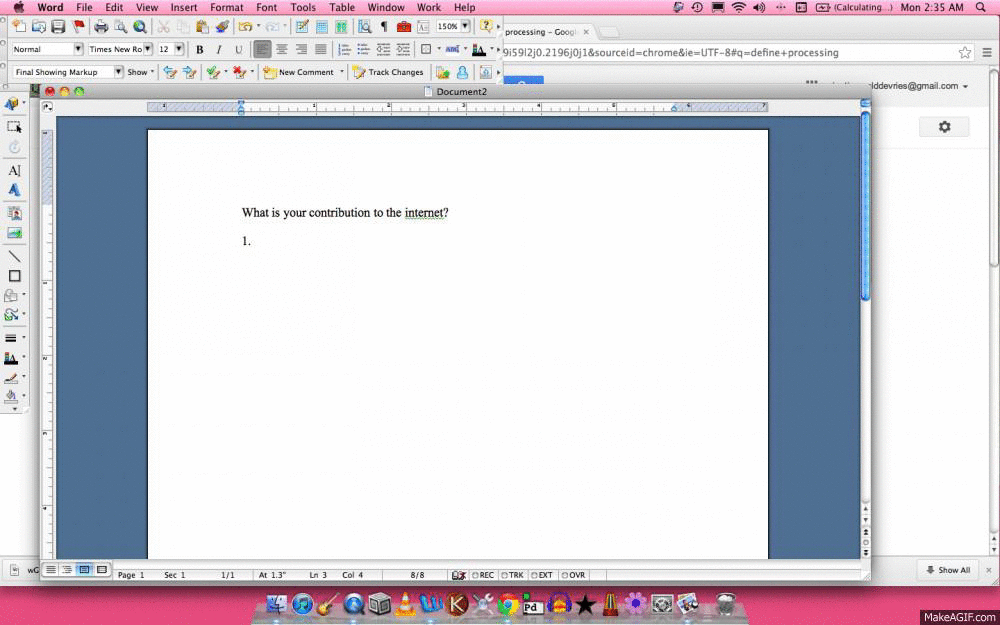Toggle the TRK track changes status indicator
The image size is (1000, 625).
(x=515, y=575)
